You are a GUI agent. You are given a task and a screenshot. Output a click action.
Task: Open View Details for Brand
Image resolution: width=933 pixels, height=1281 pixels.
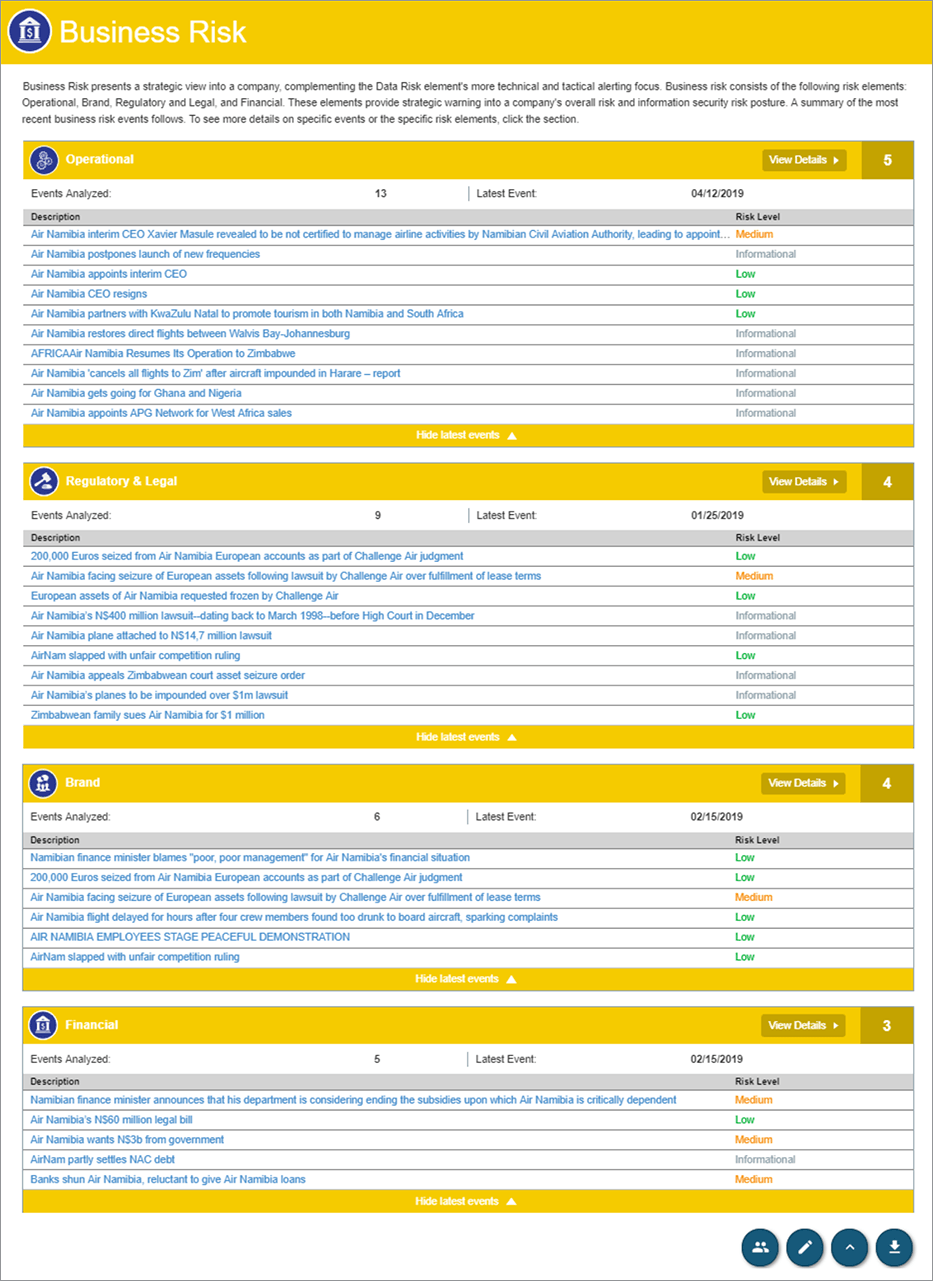coord(804,783)
